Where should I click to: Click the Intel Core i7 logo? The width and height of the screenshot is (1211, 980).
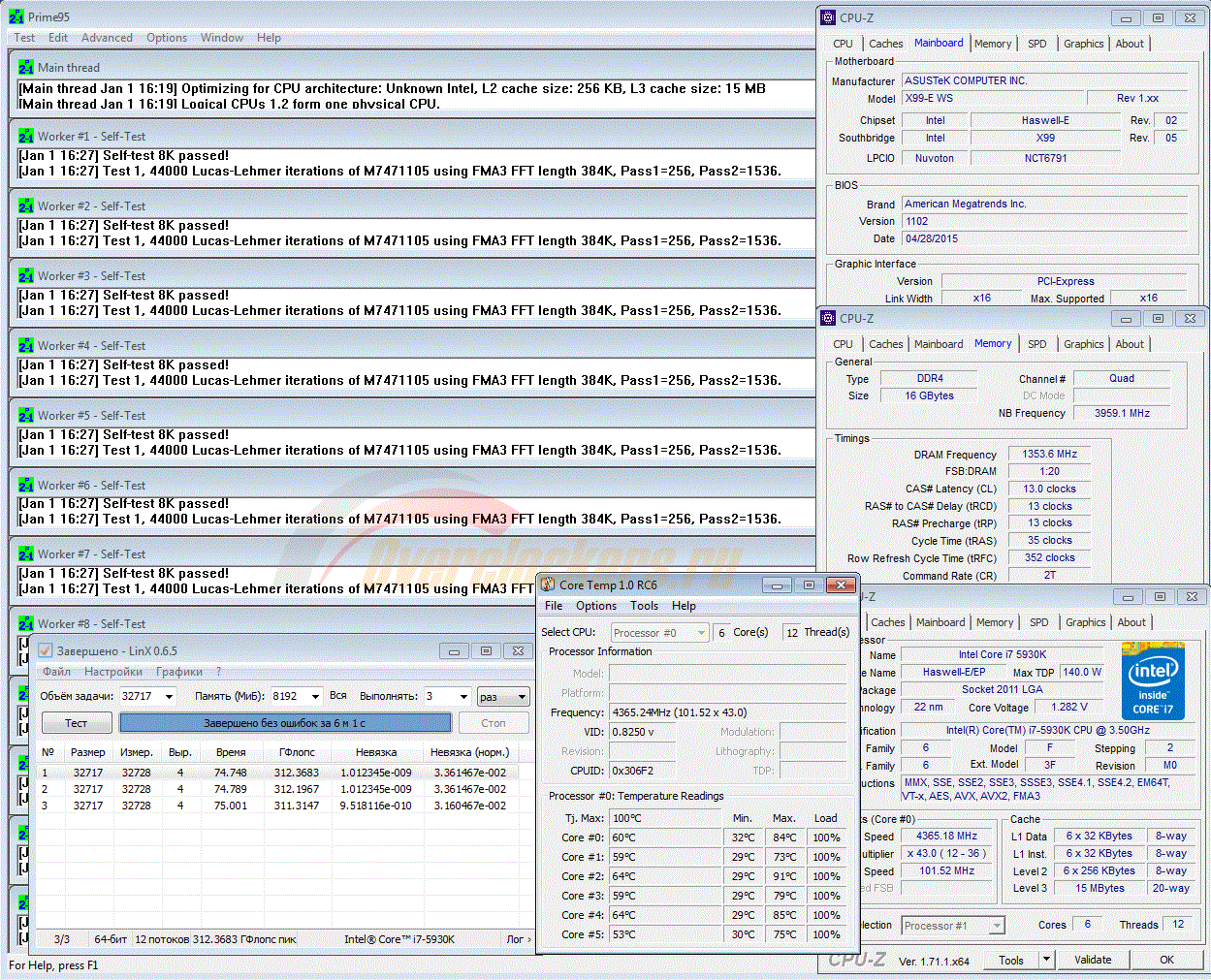tap(1153, 681)
